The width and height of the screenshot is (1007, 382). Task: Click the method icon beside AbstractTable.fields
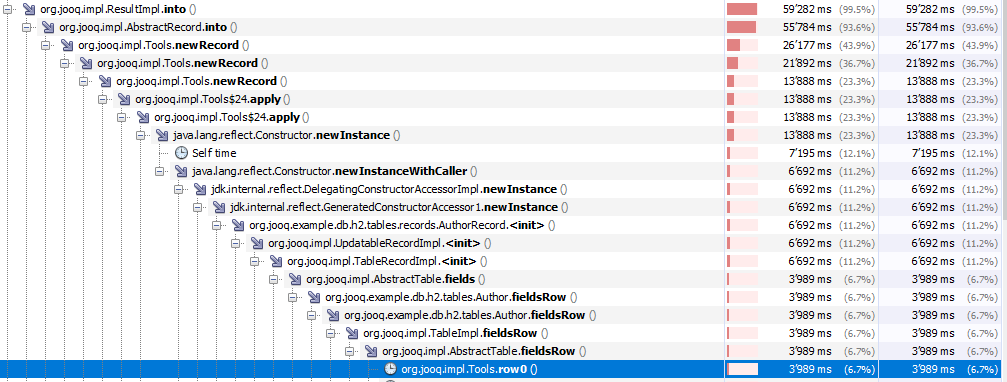tap(295, 279)
